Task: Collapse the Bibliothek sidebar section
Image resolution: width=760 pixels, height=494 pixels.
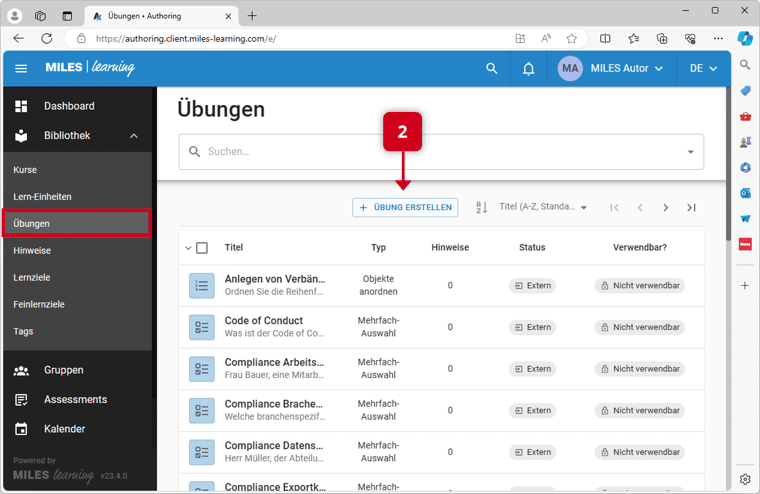Action: [x=134, y=136]
